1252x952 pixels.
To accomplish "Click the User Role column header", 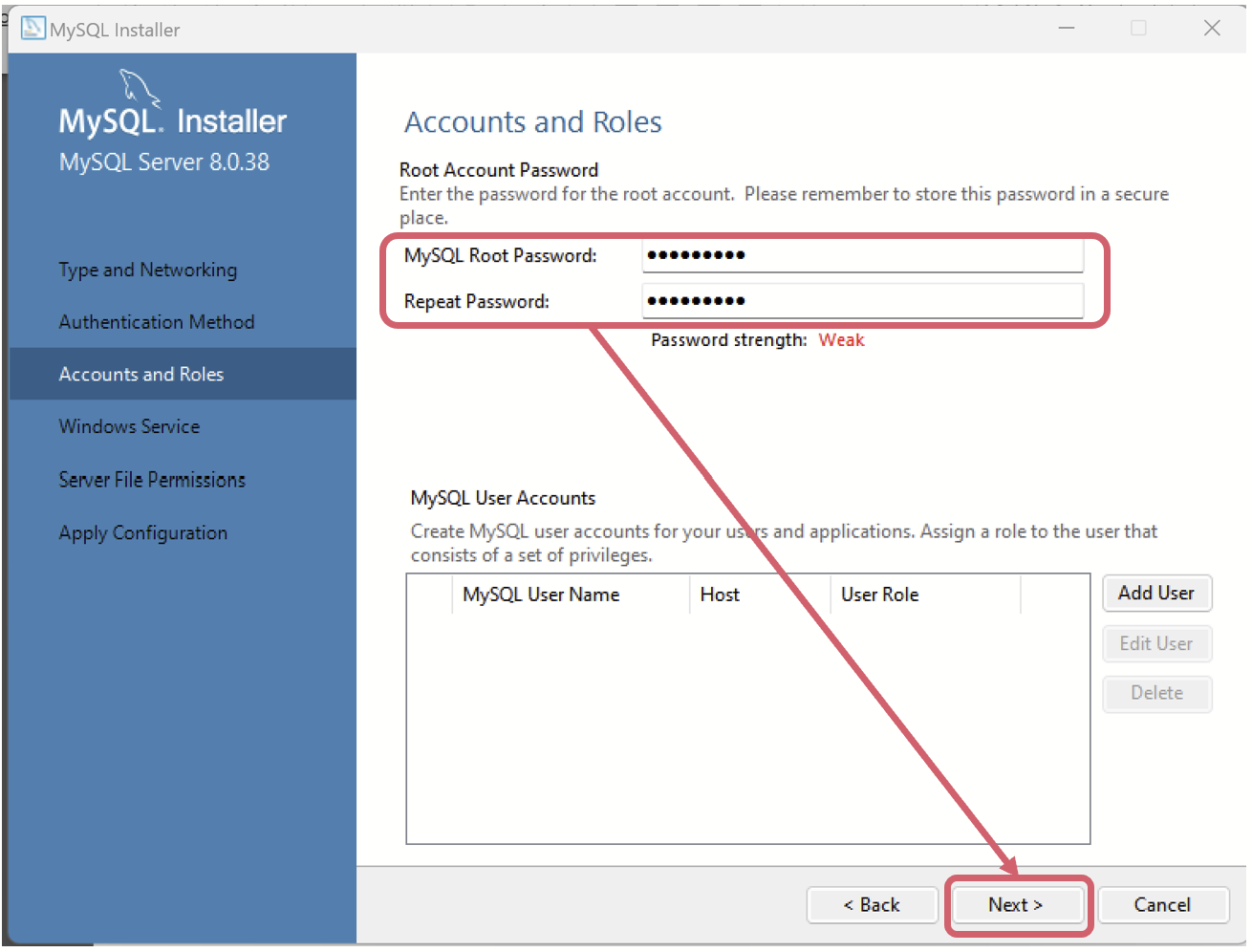I will (925, 595).
